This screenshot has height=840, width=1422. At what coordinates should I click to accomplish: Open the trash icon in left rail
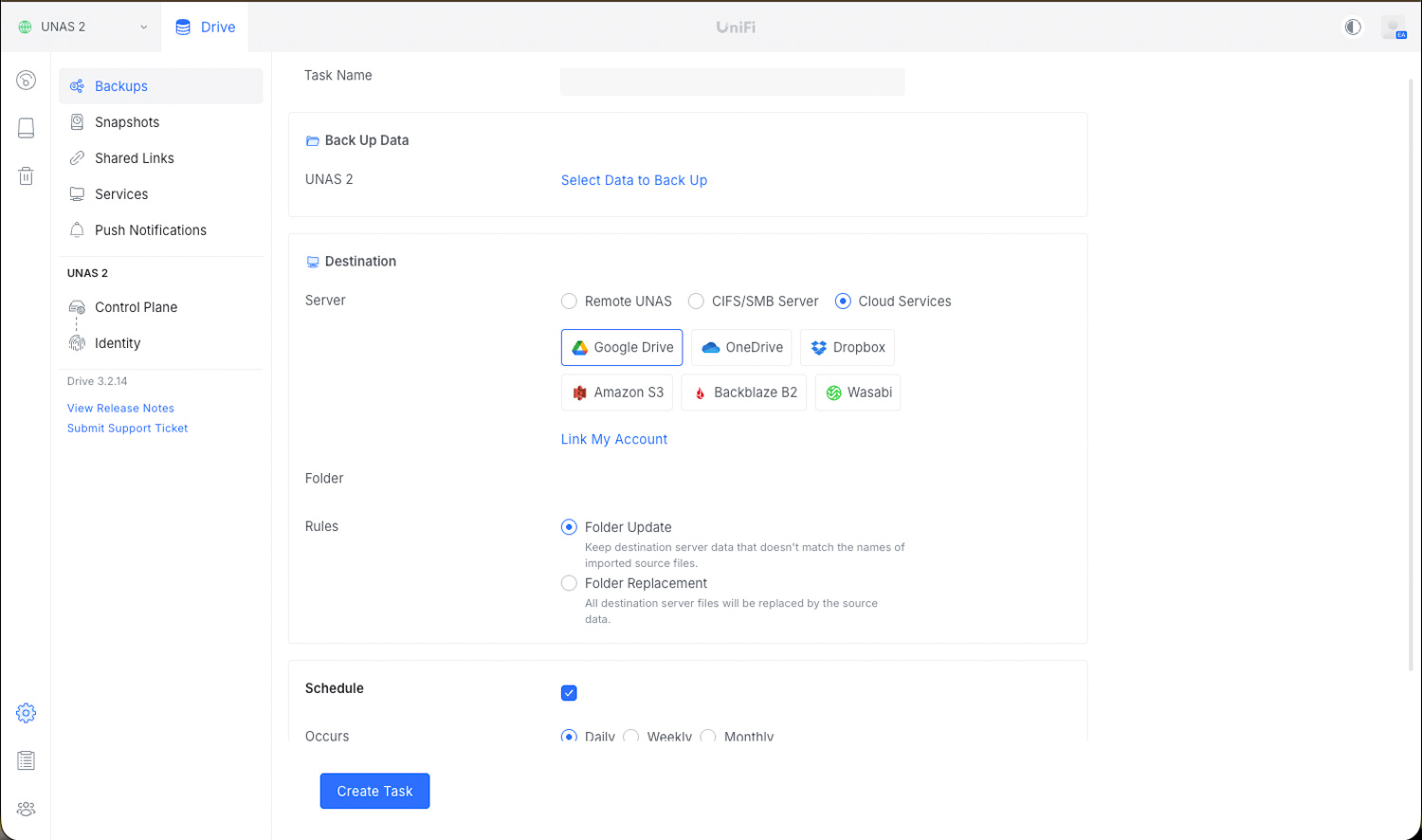26,176
